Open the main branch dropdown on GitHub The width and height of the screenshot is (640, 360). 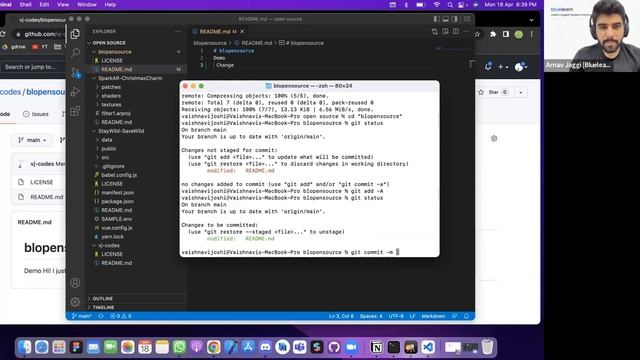(32, 140)
